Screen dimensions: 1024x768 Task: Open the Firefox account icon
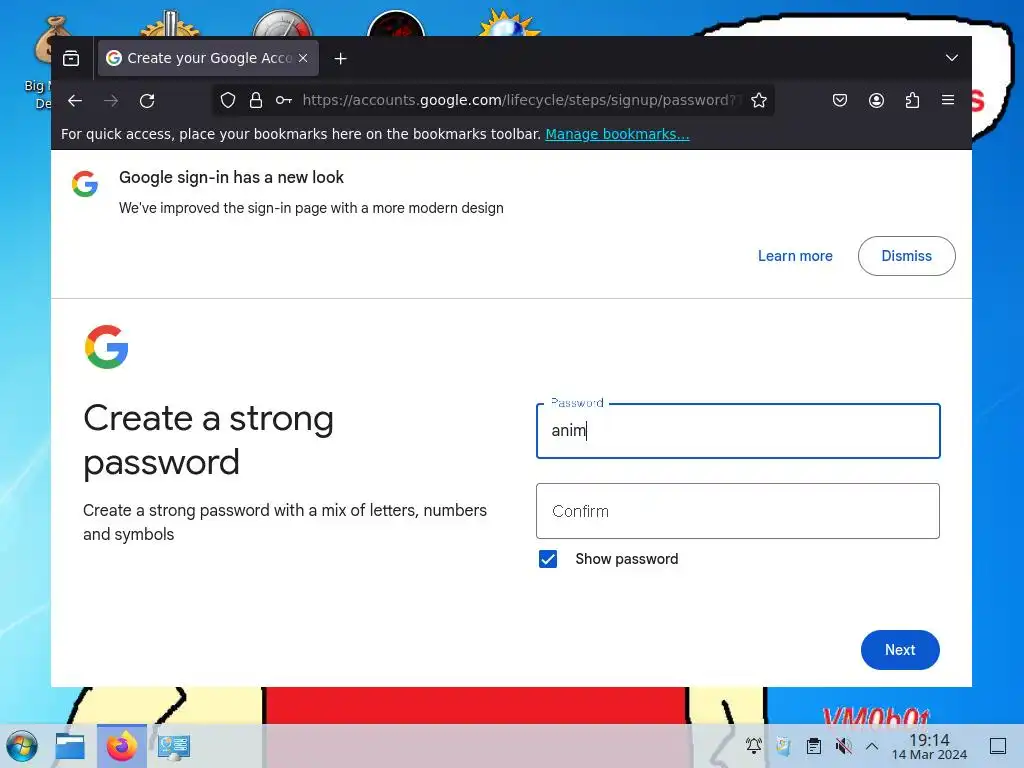pos(876,100)
